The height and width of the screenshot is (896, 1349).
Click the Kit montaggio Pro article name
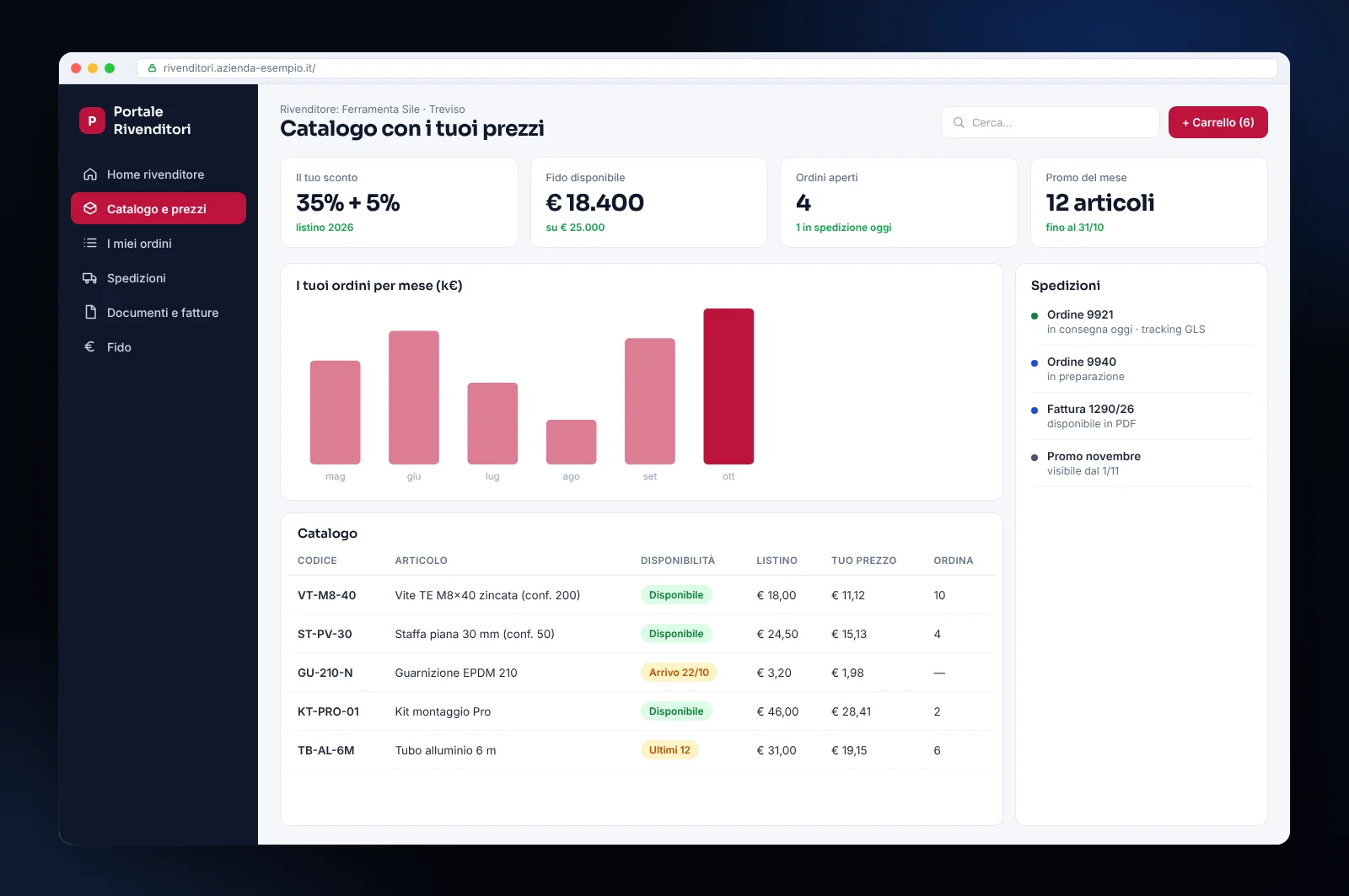point(443,711)
